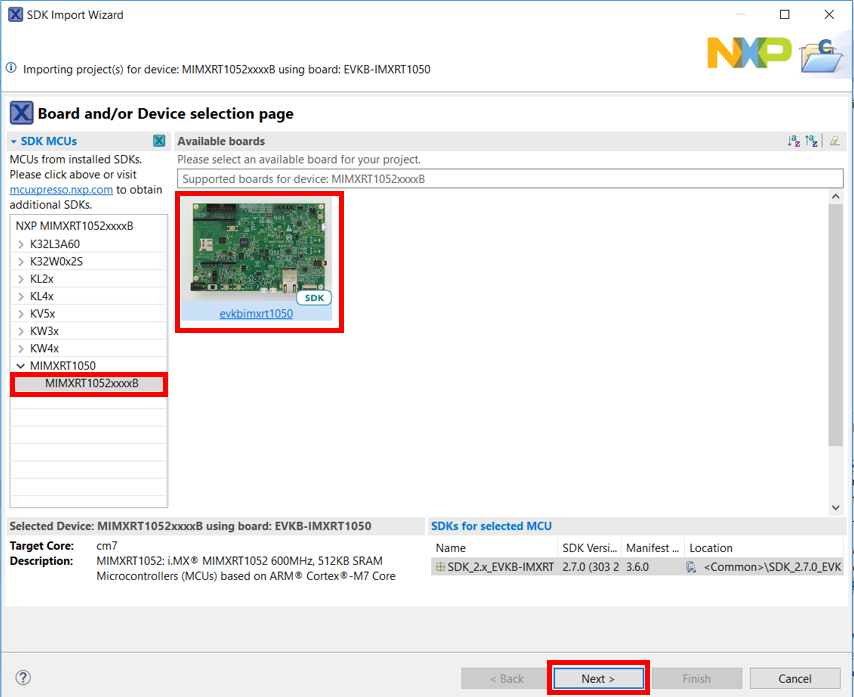
Task: Click the Cancel button
Action: 795,678
